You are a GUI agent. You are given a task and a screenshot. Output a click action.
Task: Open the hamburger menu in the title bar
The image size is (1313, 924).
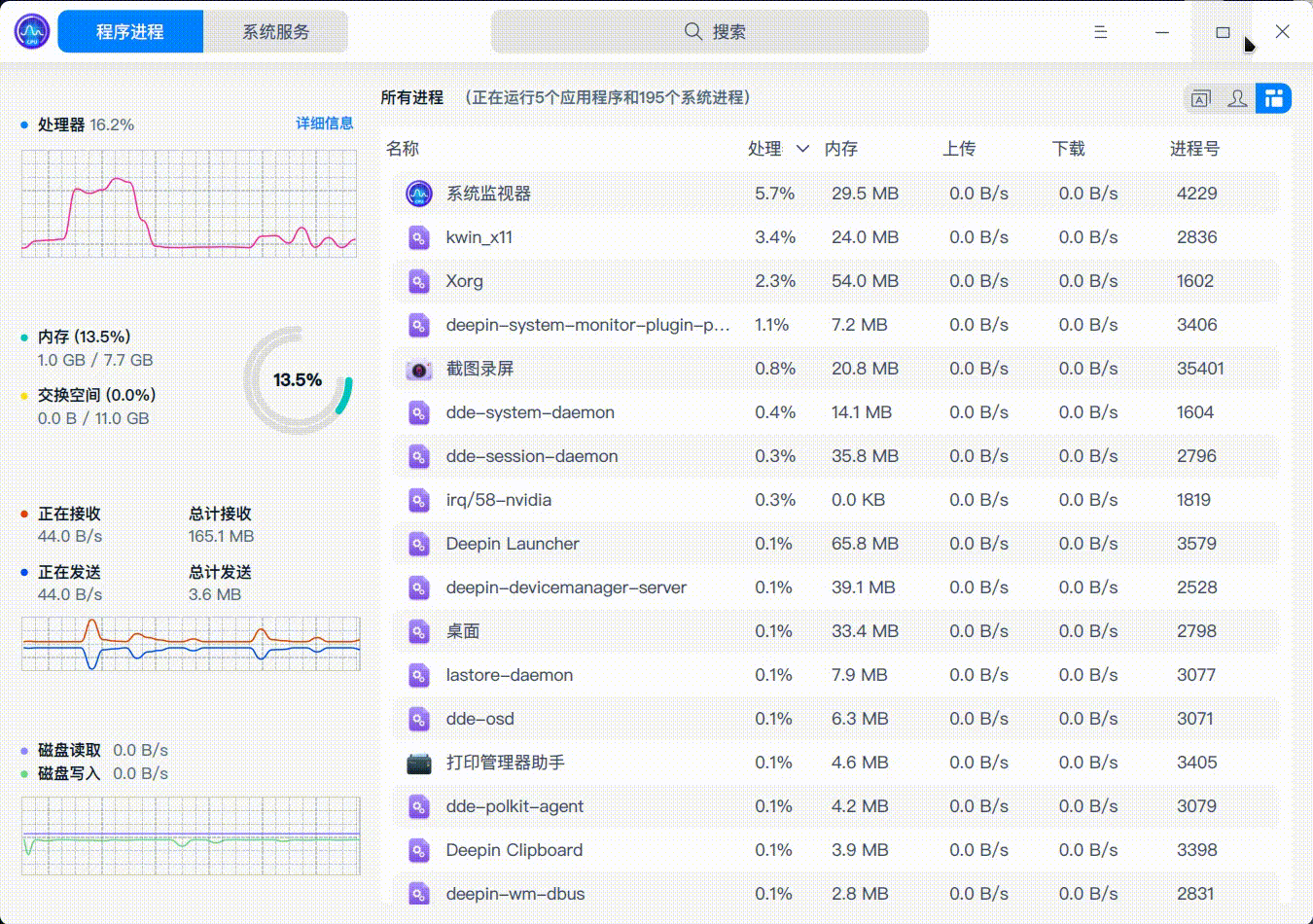1099,31
